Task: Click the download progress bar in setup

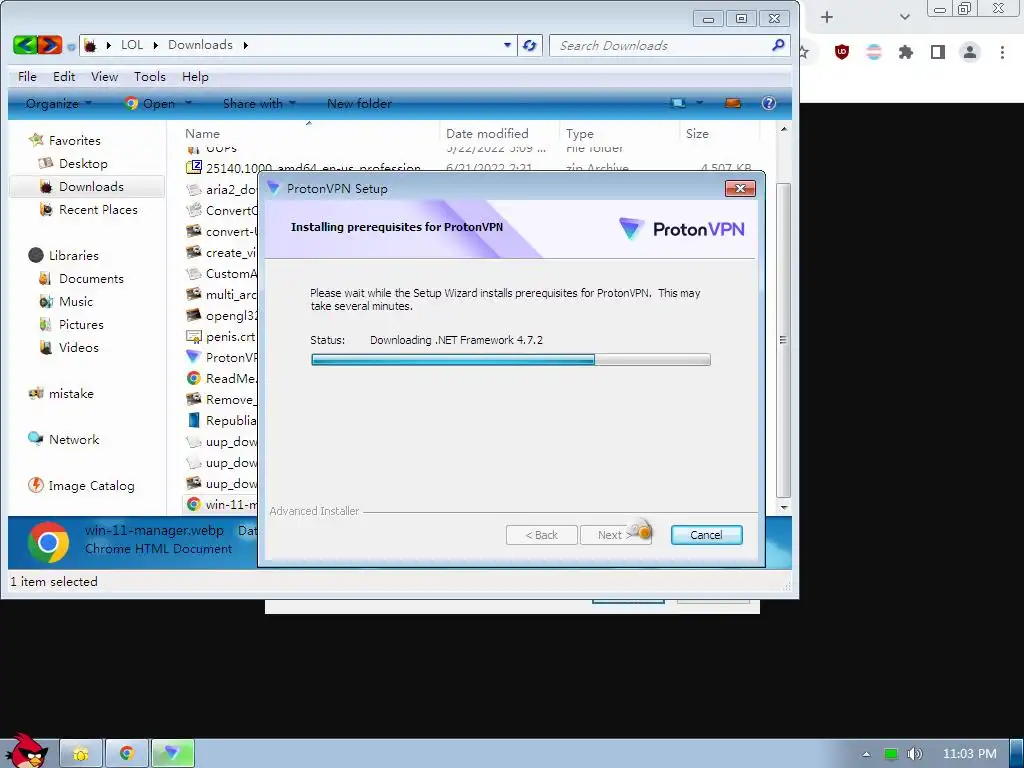Action: (x=511, y=360)
